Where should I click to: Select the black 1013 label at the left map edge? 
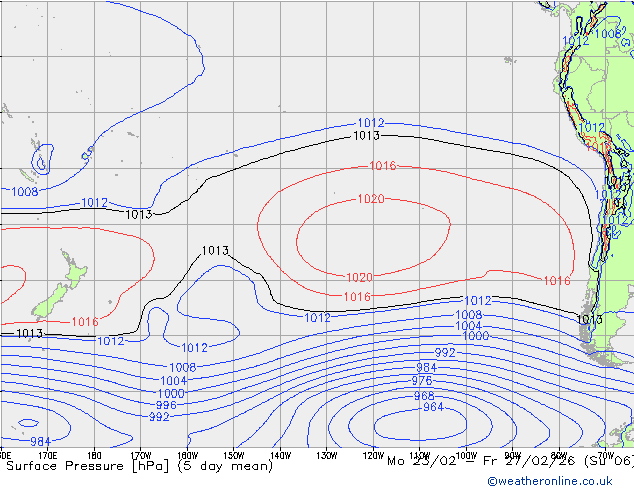point(30,334)
